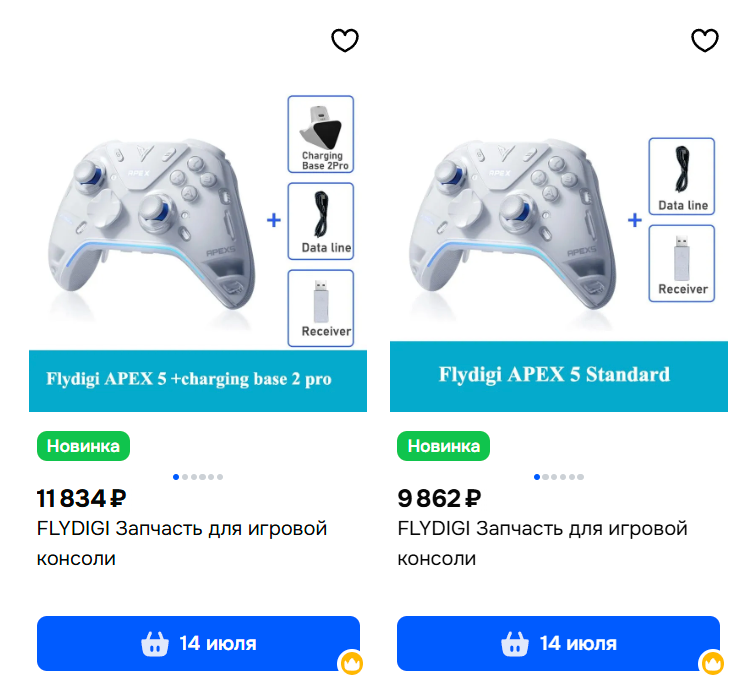Viewport: 735px width, 691px height.
Task: Open the Flydigi APEX 5 Standard banner
Action: (x=559, y=376)
